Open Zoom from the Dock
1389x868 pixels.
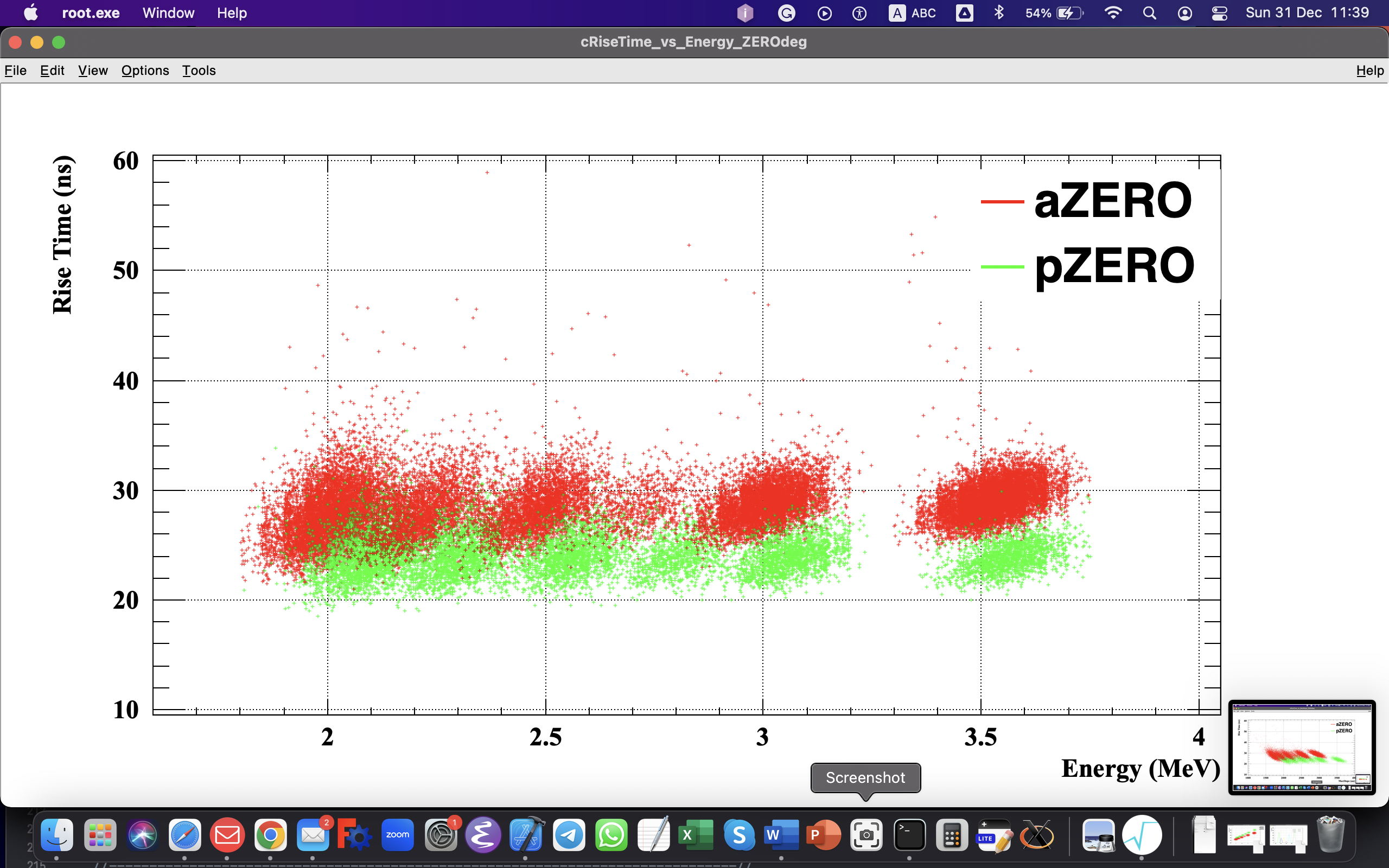[x=397, y=835]
